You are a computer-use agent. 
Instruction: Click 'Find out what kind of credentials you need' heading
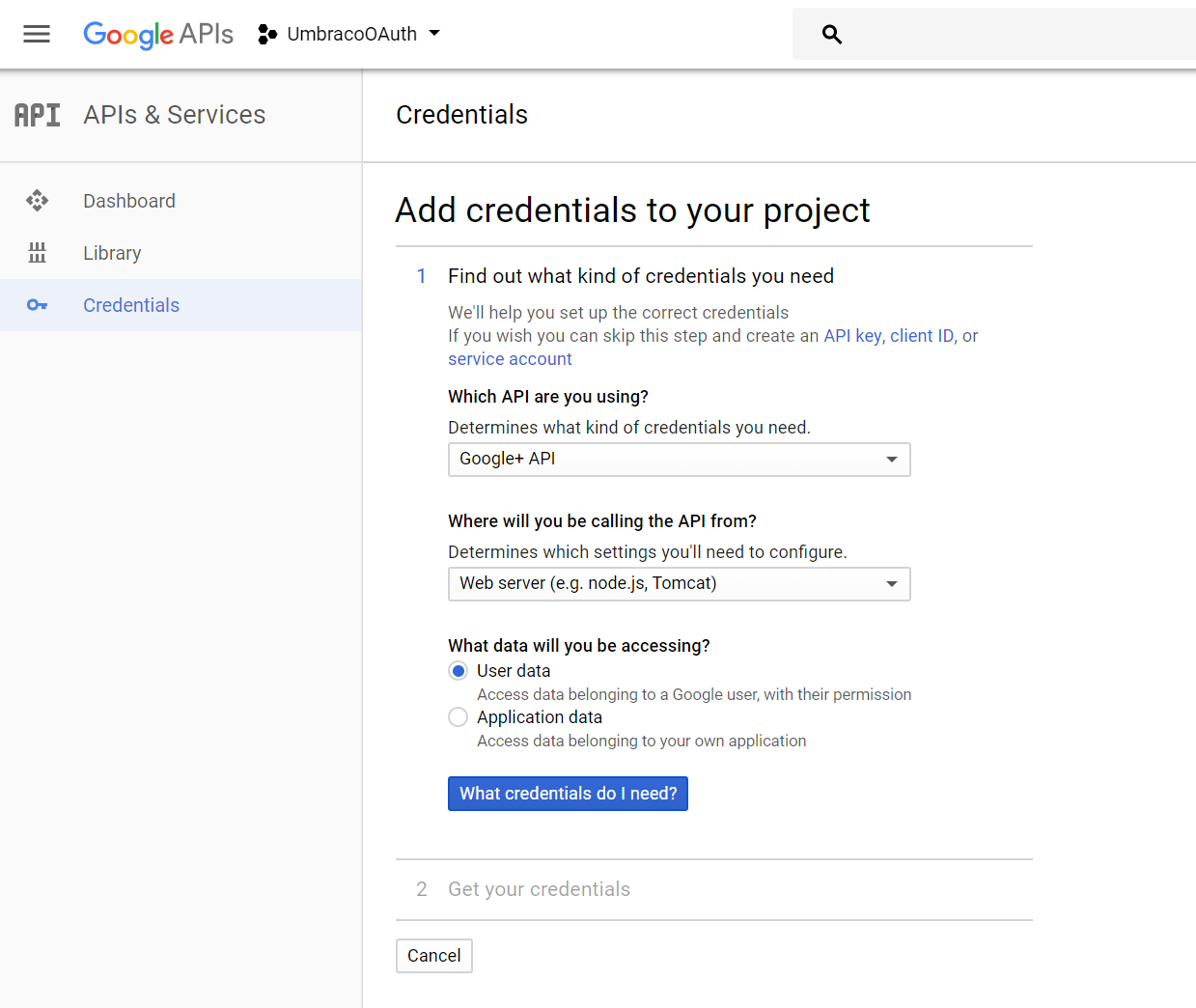point(641,276)
